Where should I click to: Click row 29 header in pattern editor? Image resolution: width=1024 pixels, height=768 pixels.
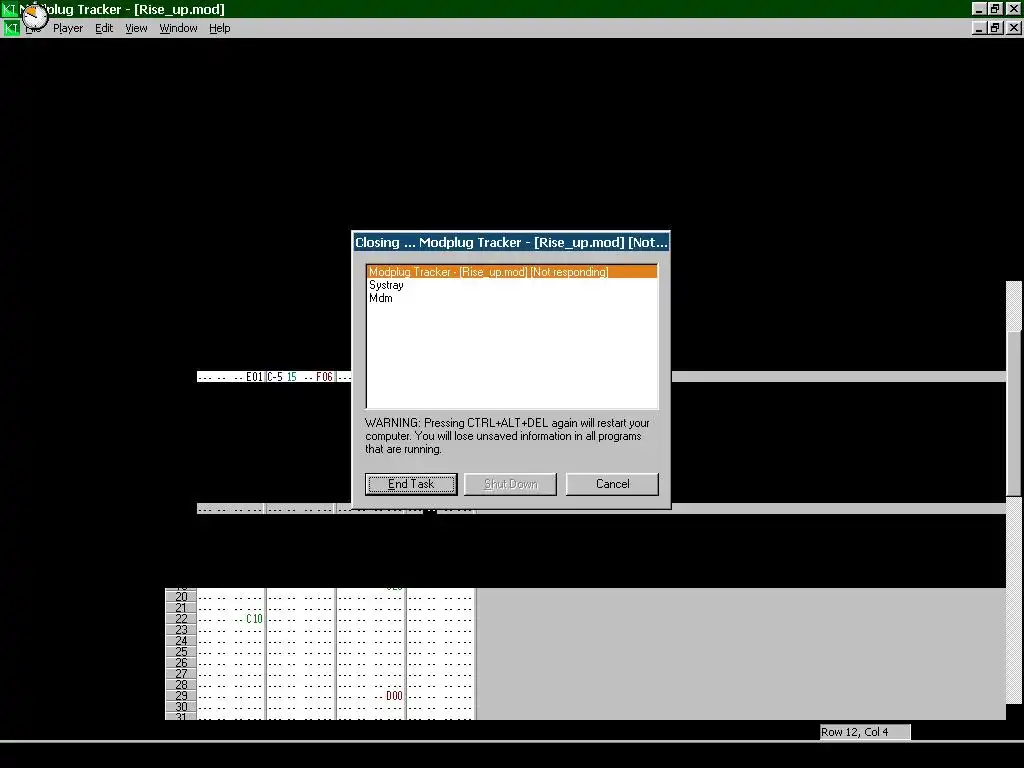click(x=181, y=696)
